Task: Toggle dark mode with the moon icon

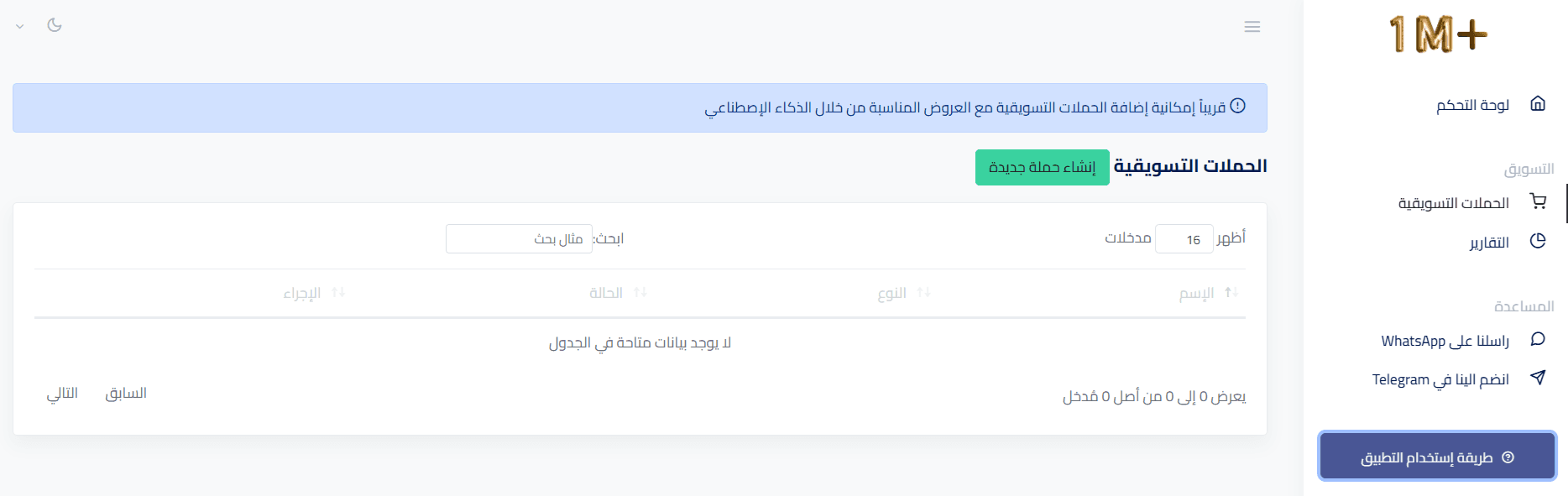Action: 55,25
